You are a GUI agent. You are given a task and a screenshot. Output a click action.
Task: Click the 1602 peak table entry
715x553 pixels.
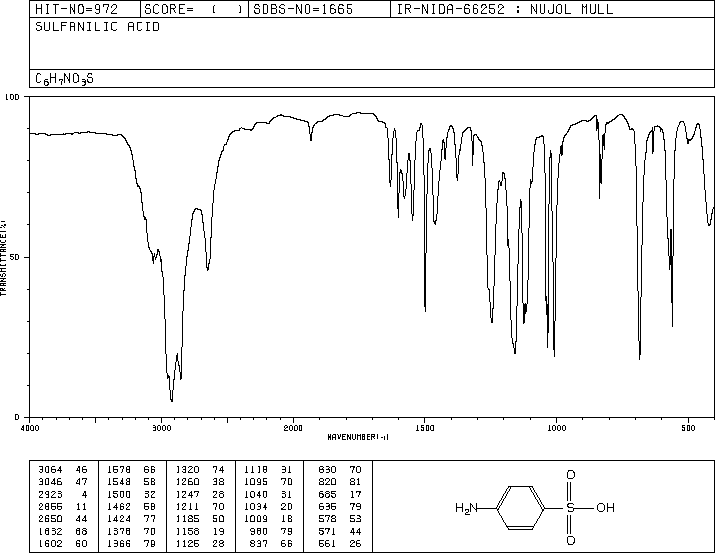point(63,543)
